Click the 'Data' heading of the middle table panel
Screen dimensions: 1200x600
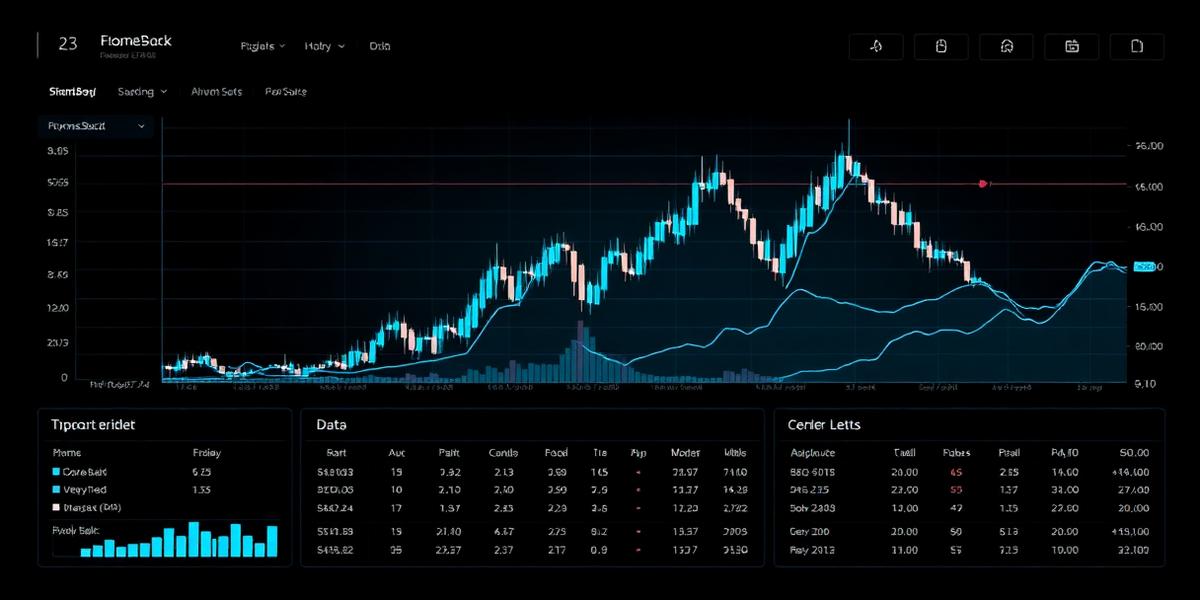pos(331,424)
